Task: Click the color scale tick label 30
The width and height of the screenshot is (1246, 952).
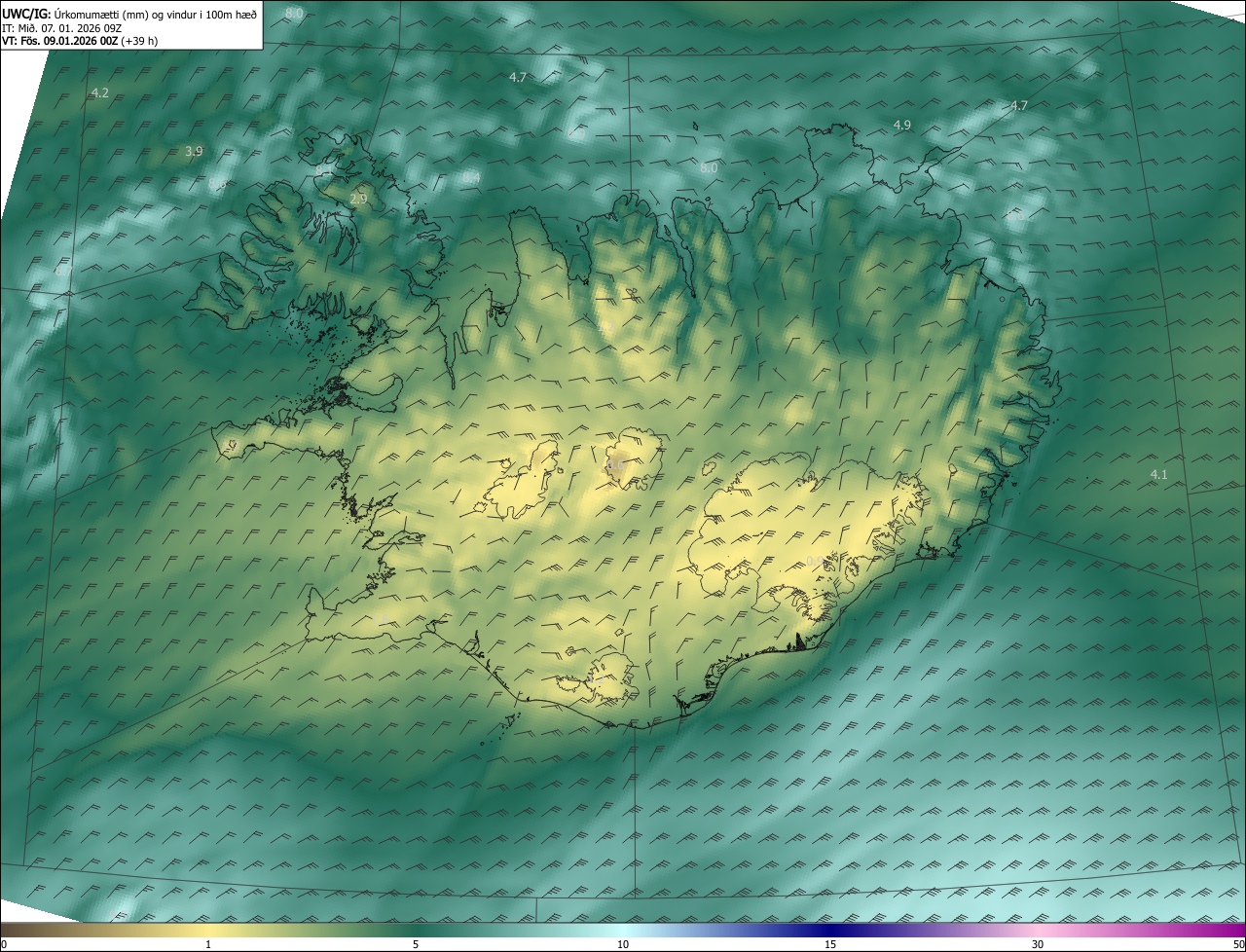Action: tap(1038, 944)
